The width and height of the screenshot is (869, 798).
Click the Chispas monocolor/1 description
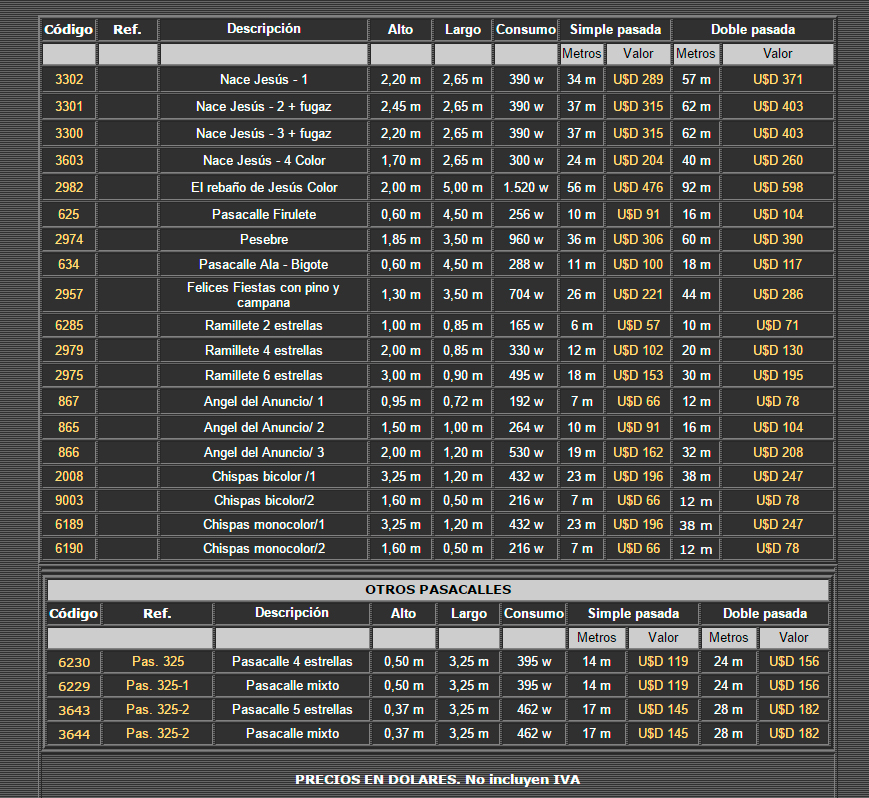(263, 524)
